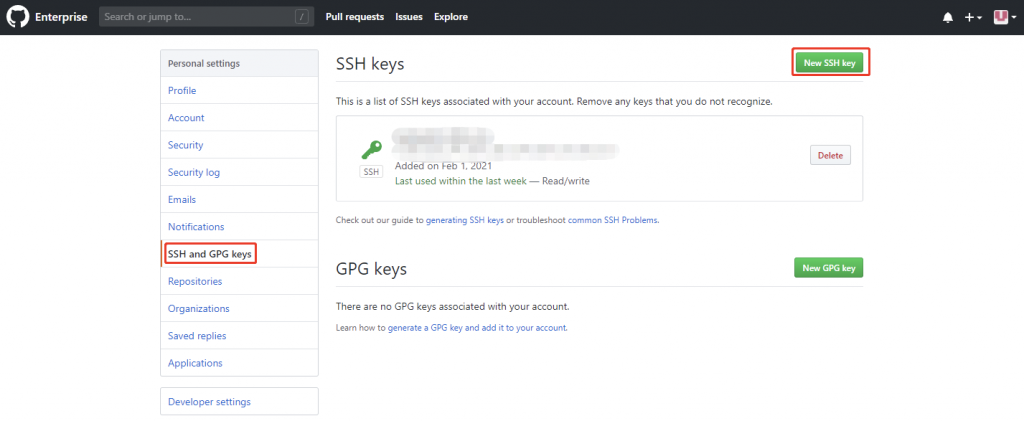Open Profile settings in sidebar

[x=182, y=91]
